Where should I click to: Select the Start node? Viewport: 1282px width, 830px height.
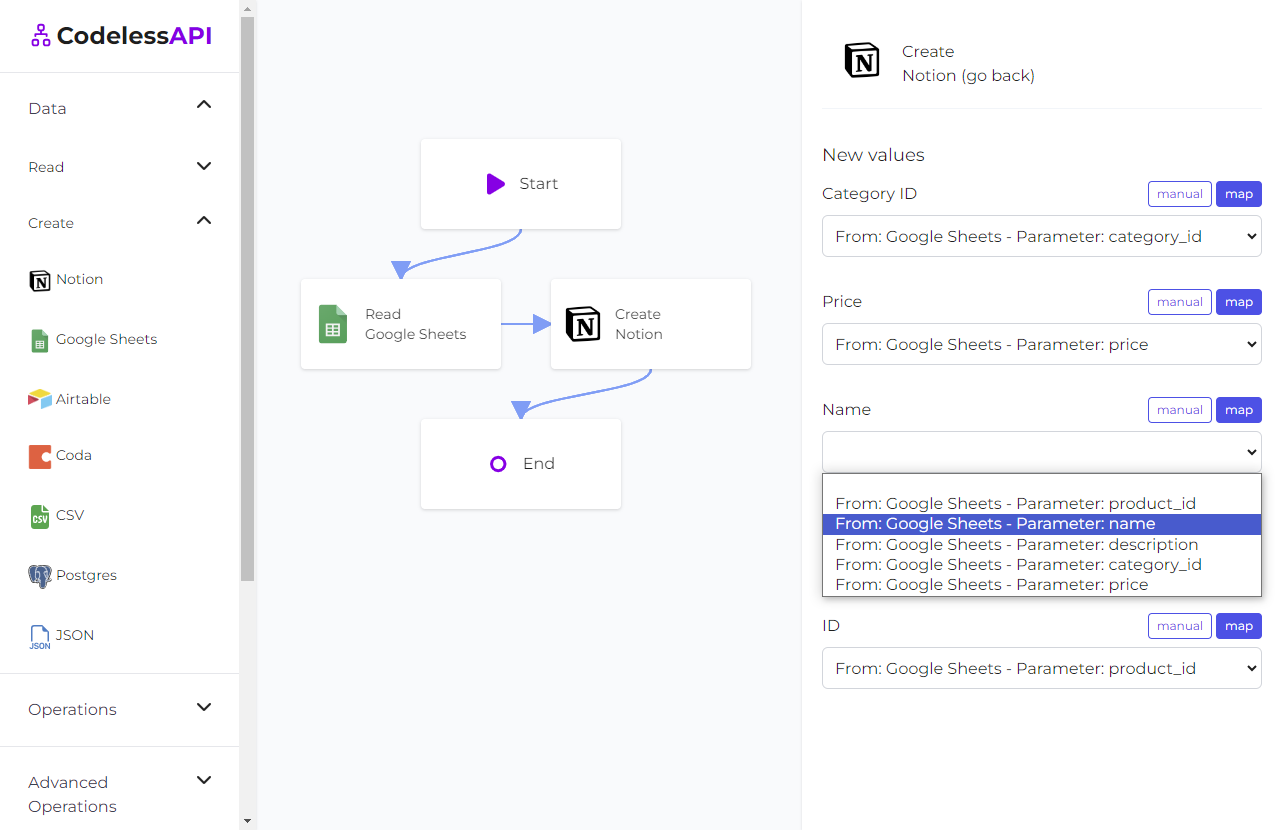point(521,184)
